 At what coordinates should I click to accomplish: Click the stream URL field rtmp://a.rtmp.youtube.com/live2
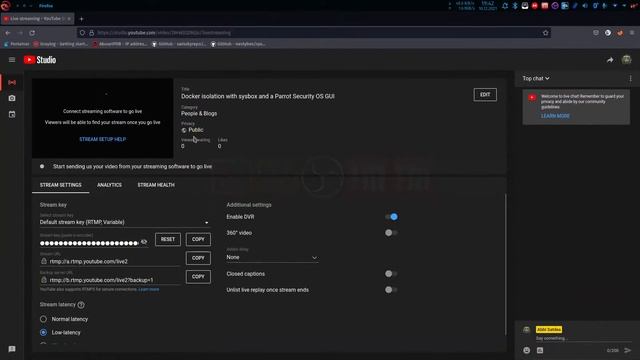pyautogui.click(x=110, y=261)
